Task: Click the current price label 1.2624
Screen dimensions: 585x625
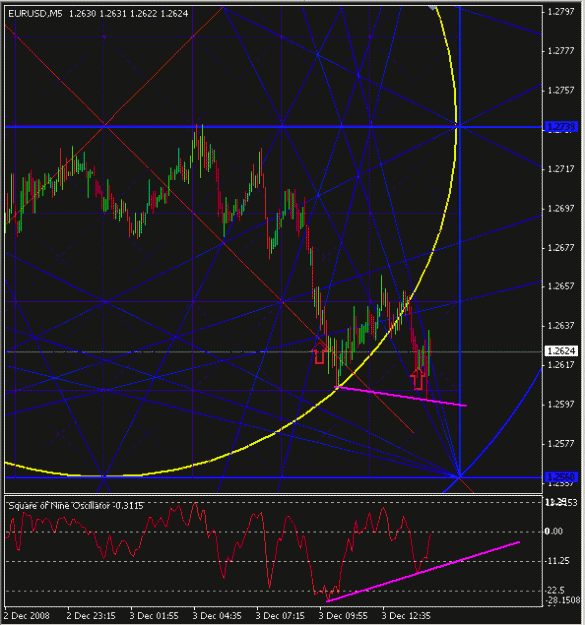Action: pos(561,351)
